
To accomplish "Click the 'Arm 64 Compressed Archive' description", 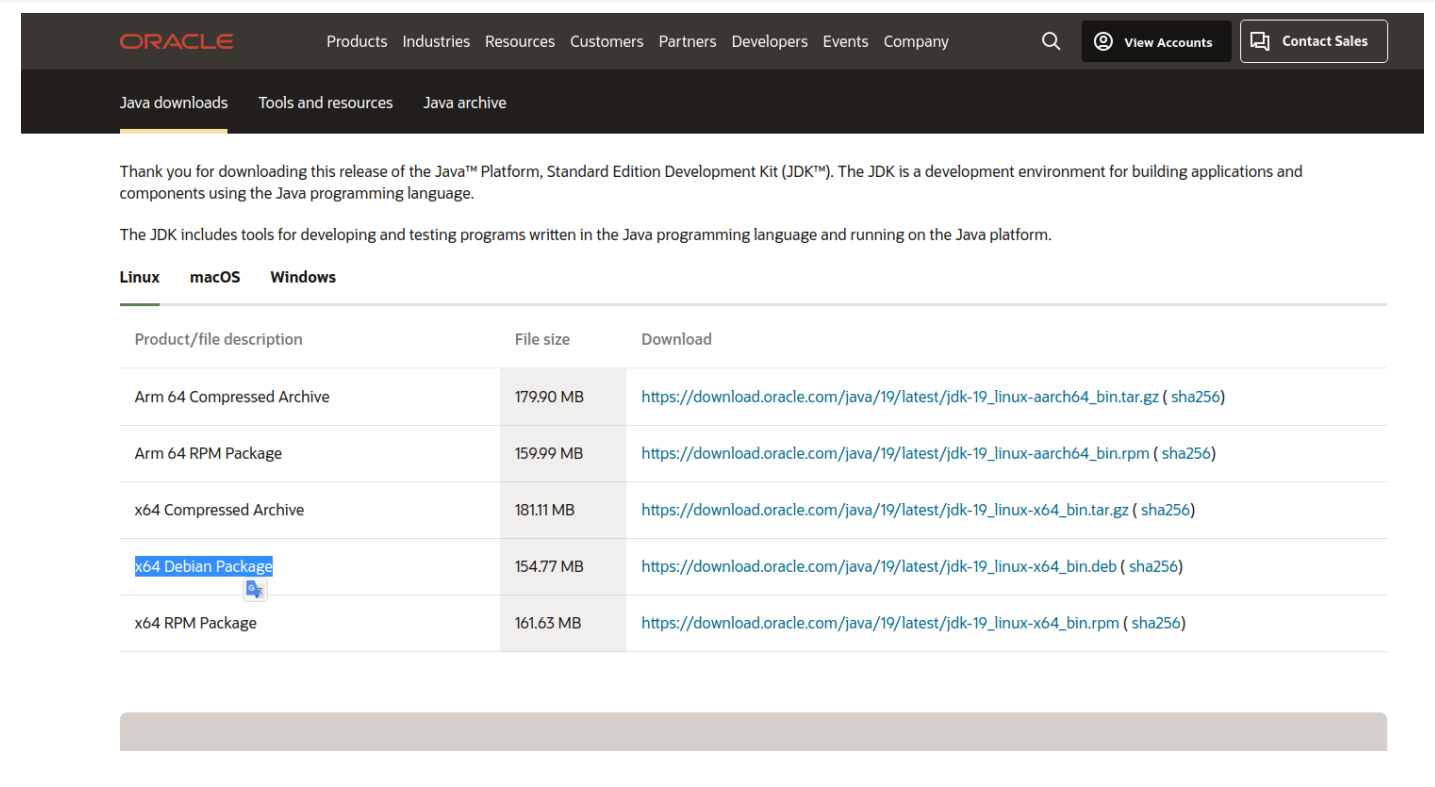I will coord(232,397).
